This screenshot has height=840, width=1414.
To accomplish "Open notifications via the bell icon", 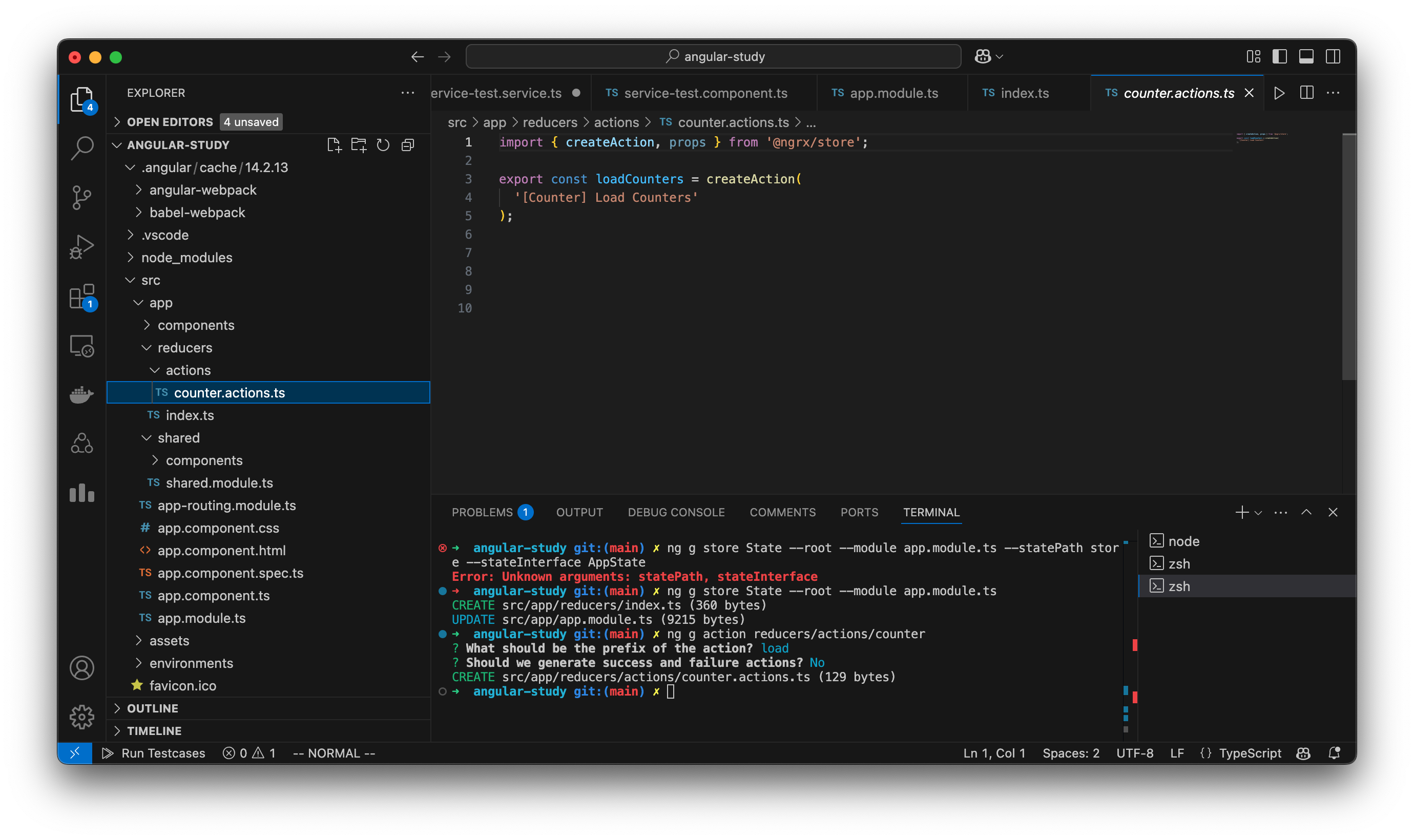I will point(1334,753).
